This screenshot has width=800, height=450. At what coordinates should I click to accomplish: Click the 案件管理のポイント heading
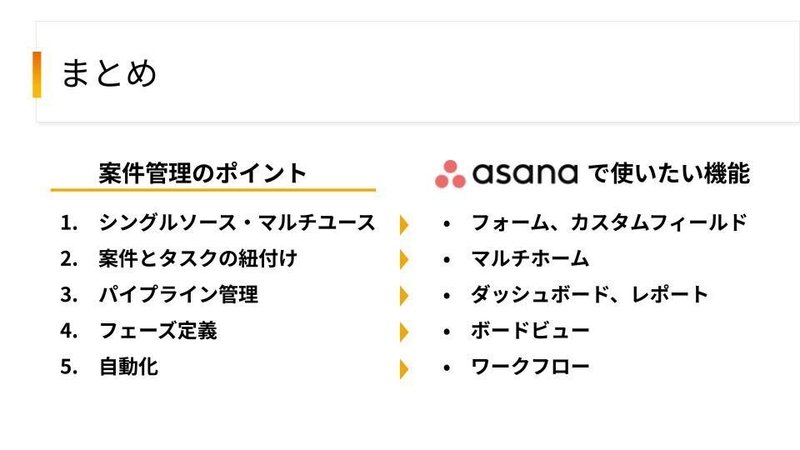click(x=203, y=173)
